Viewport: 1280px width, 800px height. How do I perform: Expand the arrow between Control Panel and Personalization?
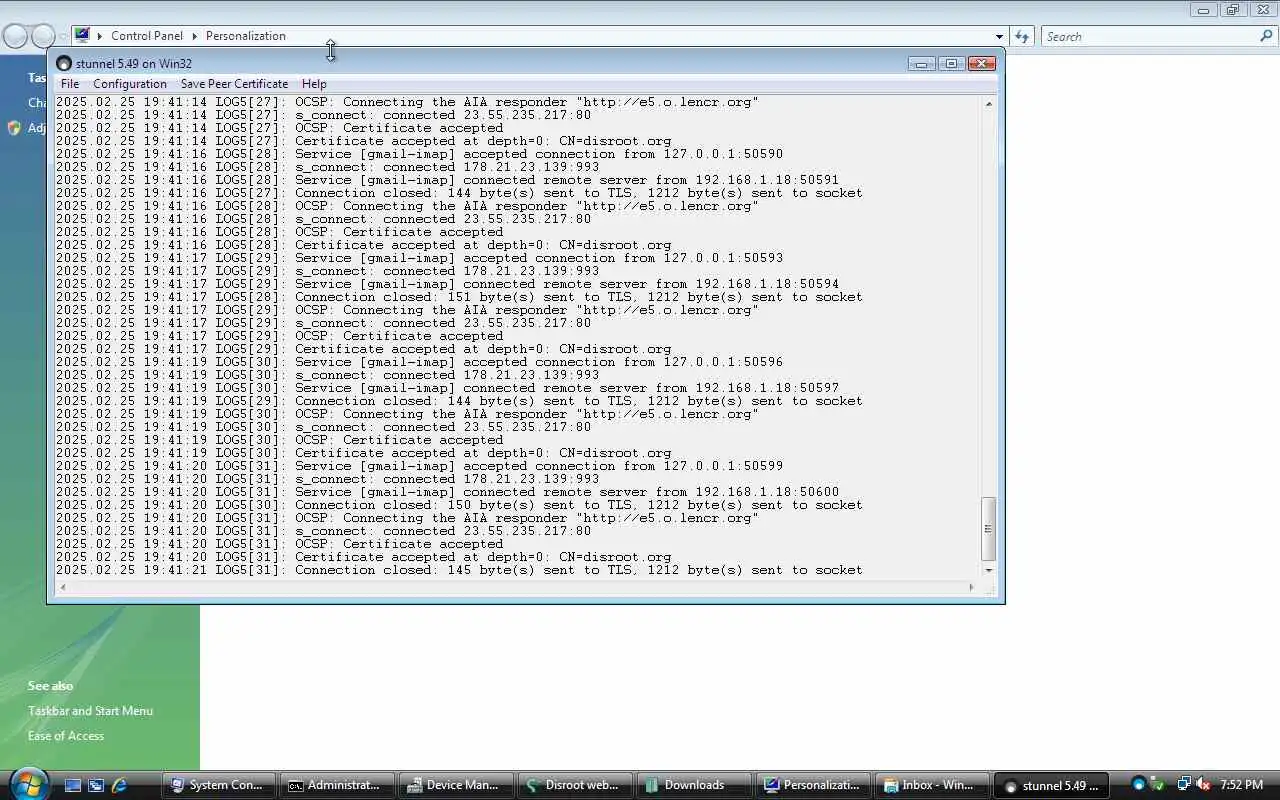[195, 36]
